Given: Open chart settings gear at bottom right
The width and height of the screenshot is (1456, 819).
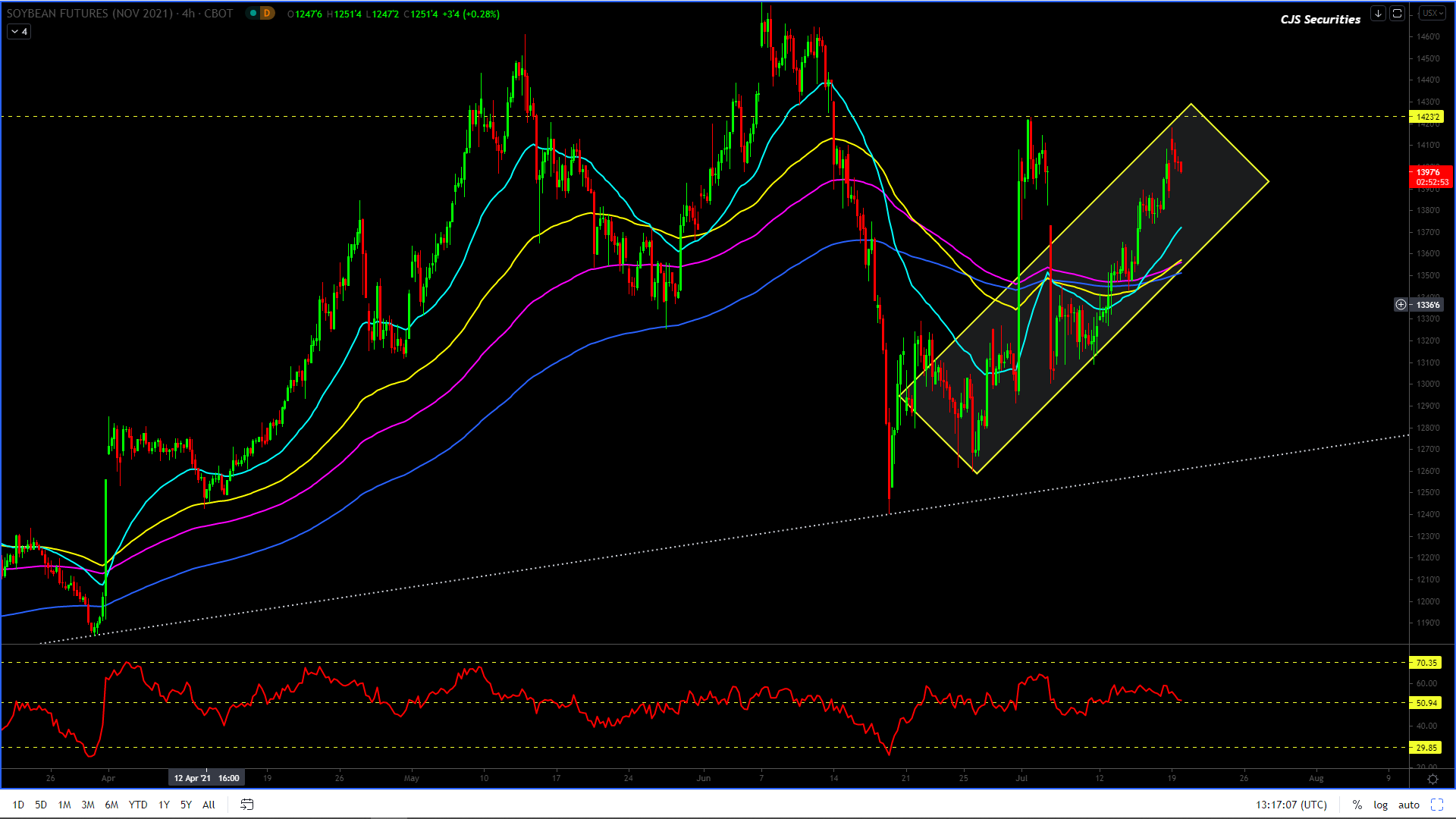Looking at the screenshot, I should click(x=1432, y=779).
